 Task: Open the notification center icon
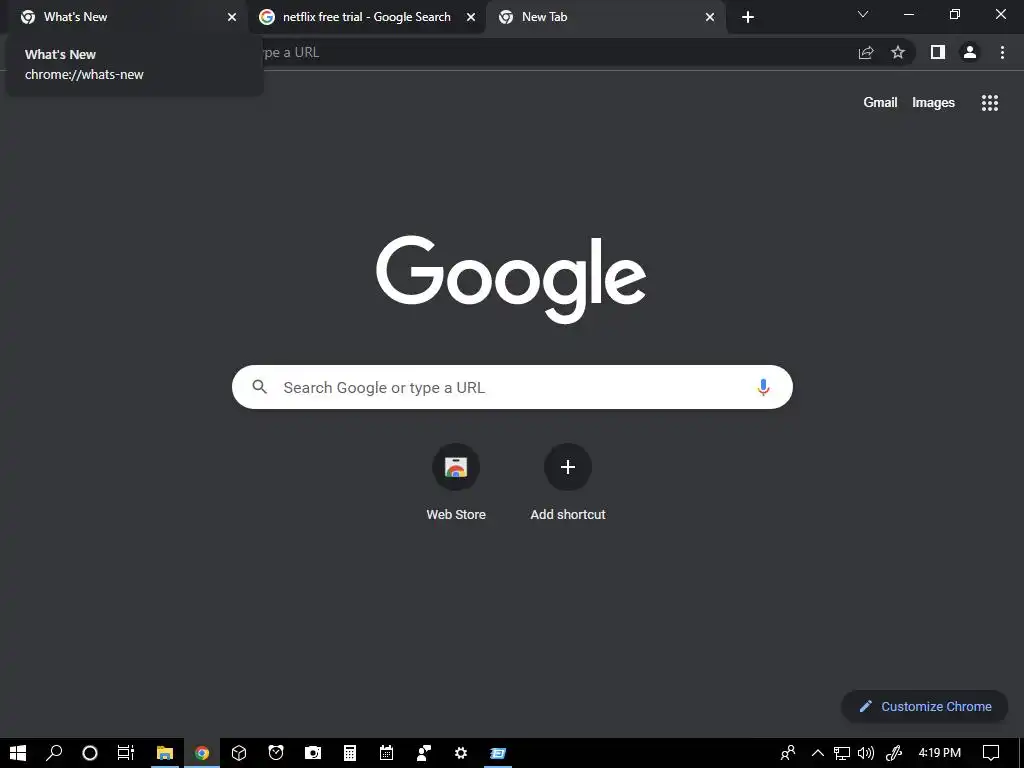(x=991, y=753)
